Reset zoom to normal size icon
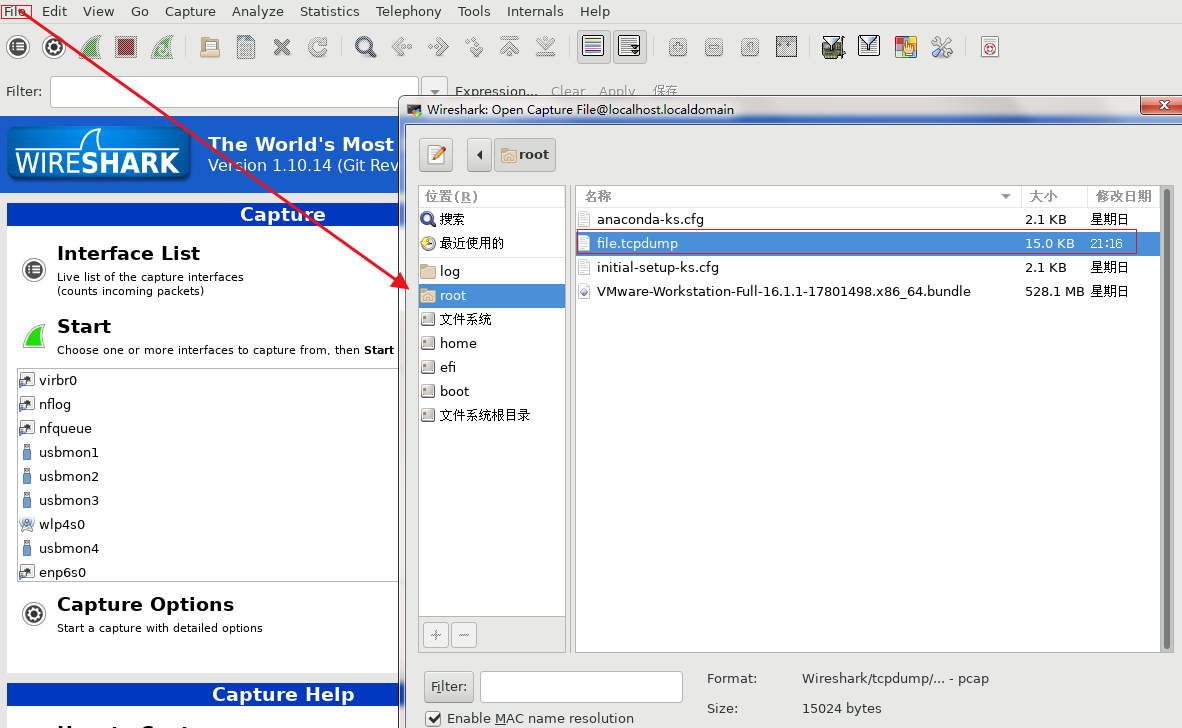 749,47
